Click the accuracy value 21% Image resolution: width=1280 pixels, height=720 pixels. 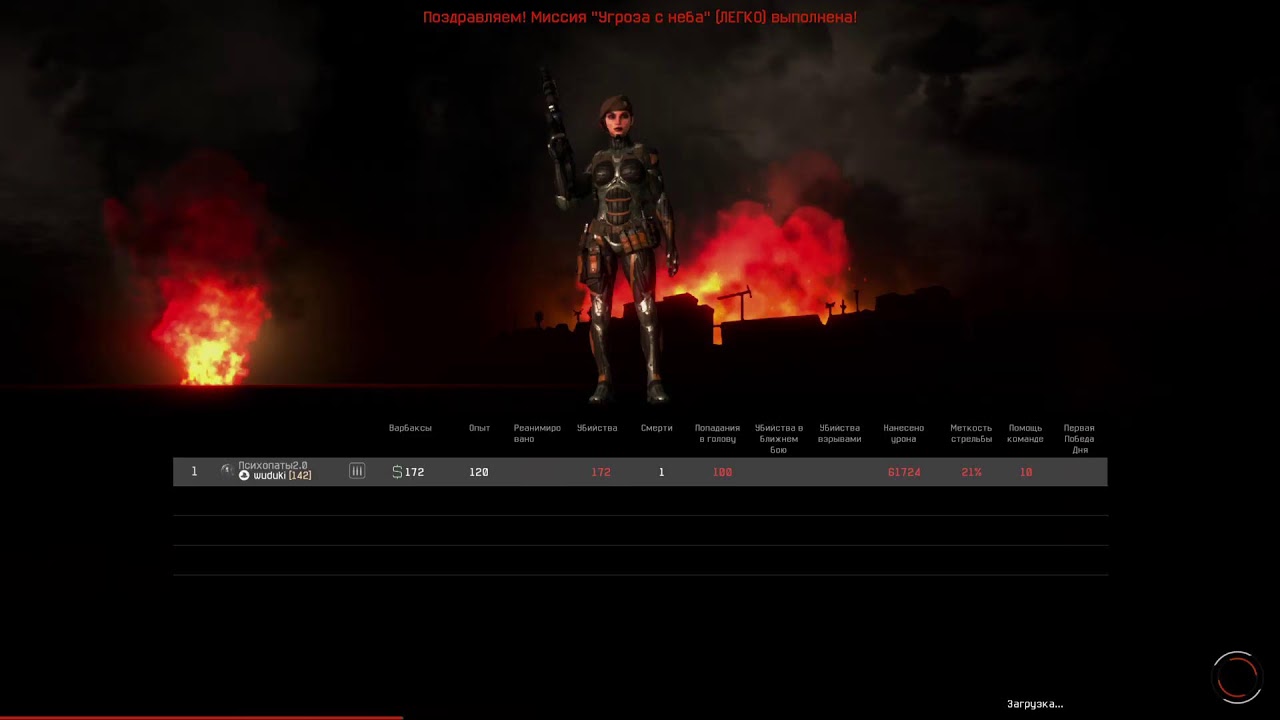pyautogui.click(x=971, y=472)
